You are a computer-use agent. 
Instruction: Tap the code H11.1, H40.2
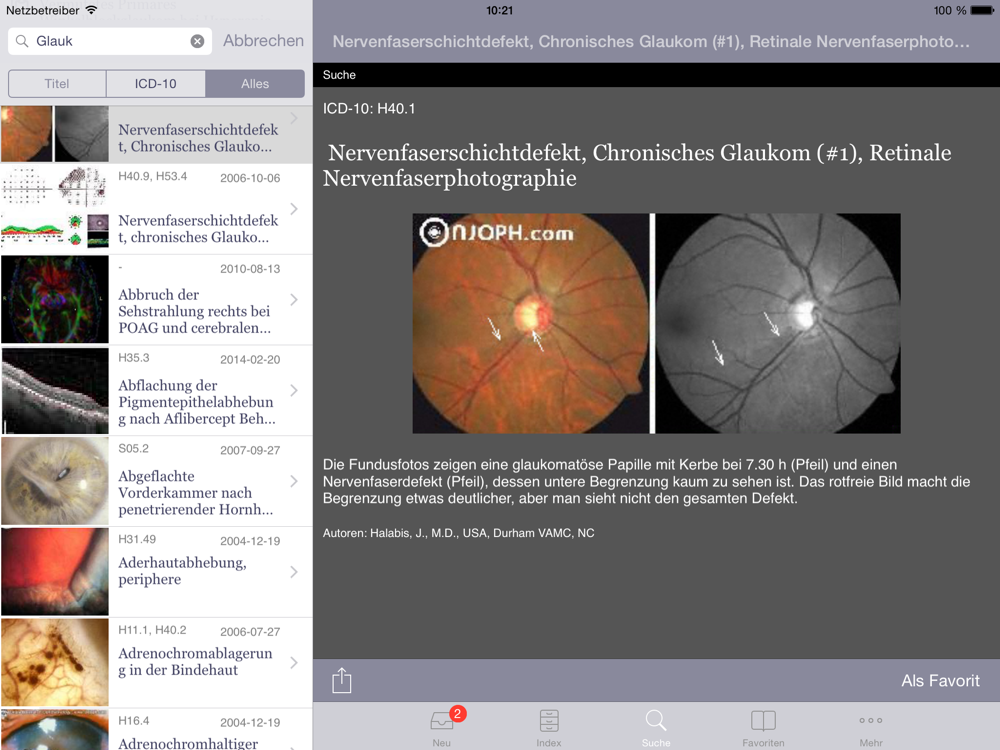pyautogui.click(x=152, y=630)
